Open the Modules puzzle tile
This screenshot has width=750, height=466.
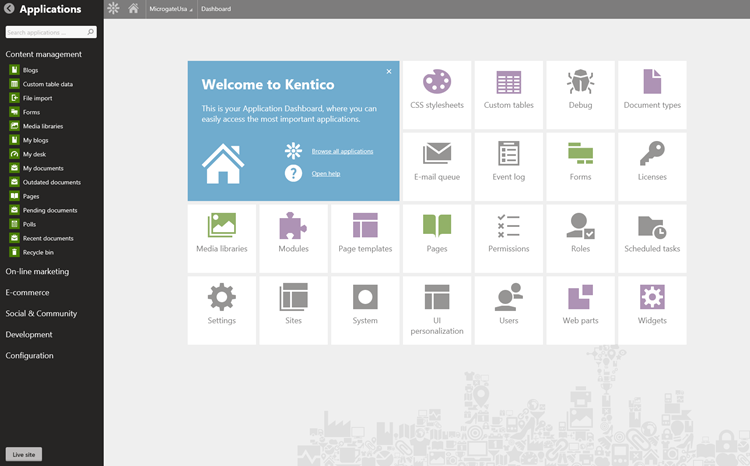pyautogui.click(x=293, y=238)
